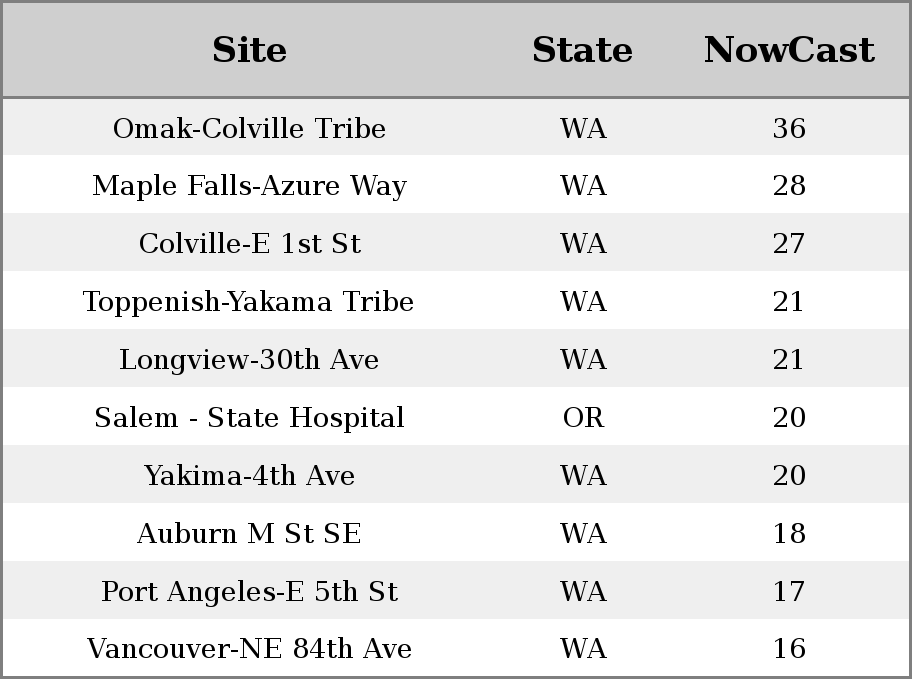Click the NowCast value 17
Screen dimensions: 912x679
click(789, 592)
